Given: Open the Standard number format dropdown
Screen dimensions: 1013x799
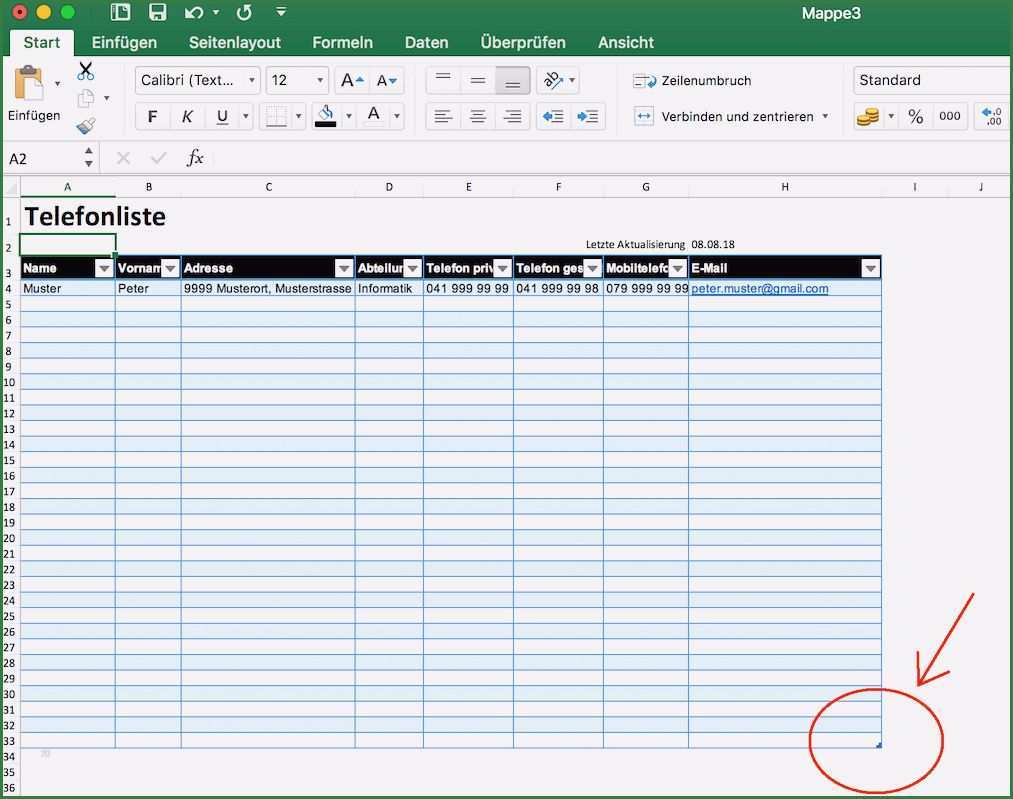Looking at the screenshot, I should (930, 81).
